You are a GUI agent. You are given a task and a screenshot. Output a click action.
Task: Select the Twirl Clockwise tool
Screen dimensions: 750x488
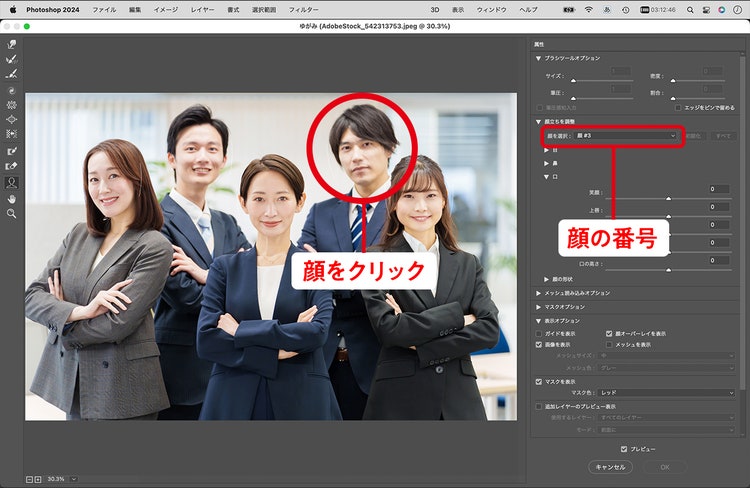pyautogui.click(x=11, y=90)
